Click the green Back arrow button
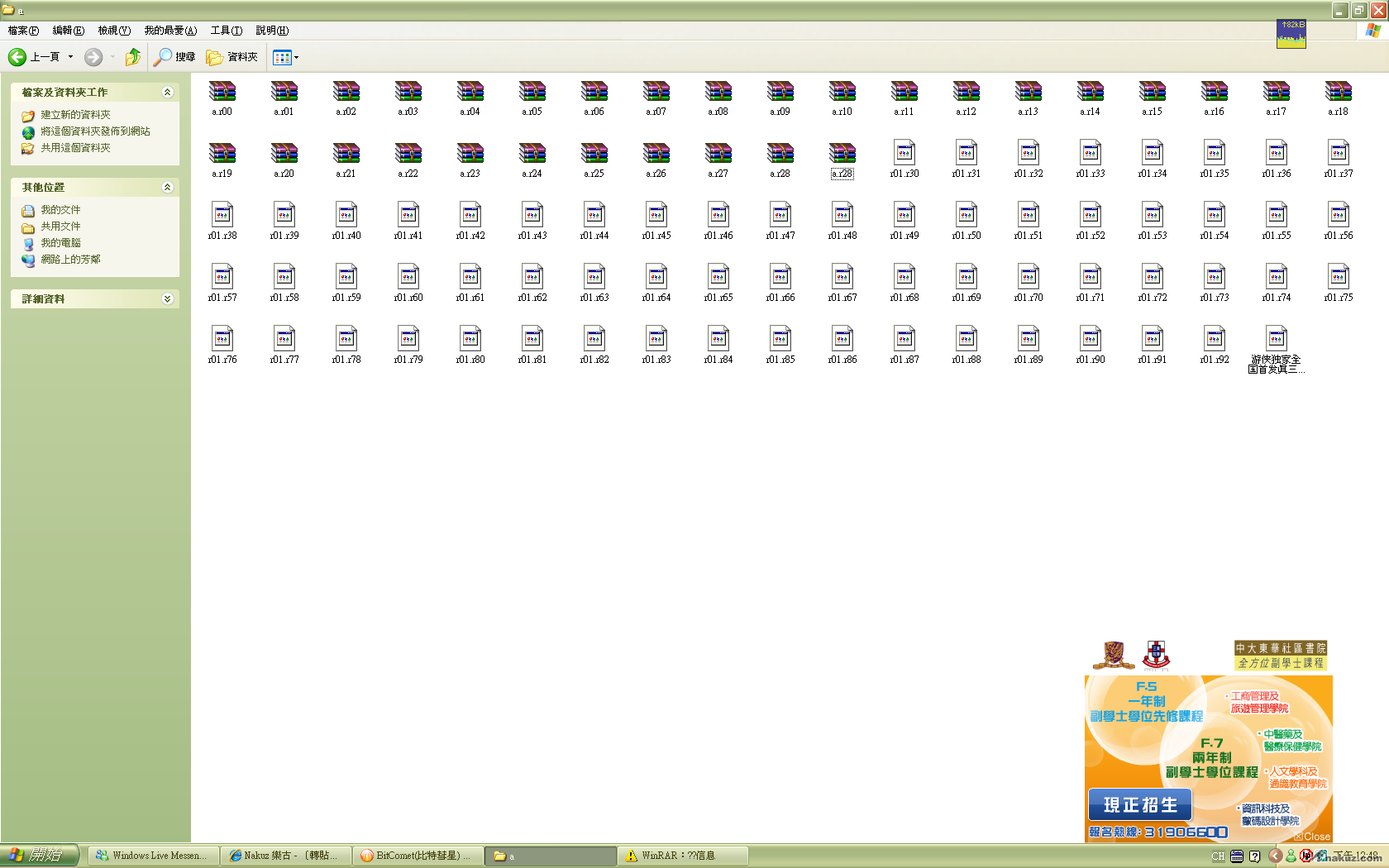This screenshot has width=1389, height=868. click(x=17, y=57)
